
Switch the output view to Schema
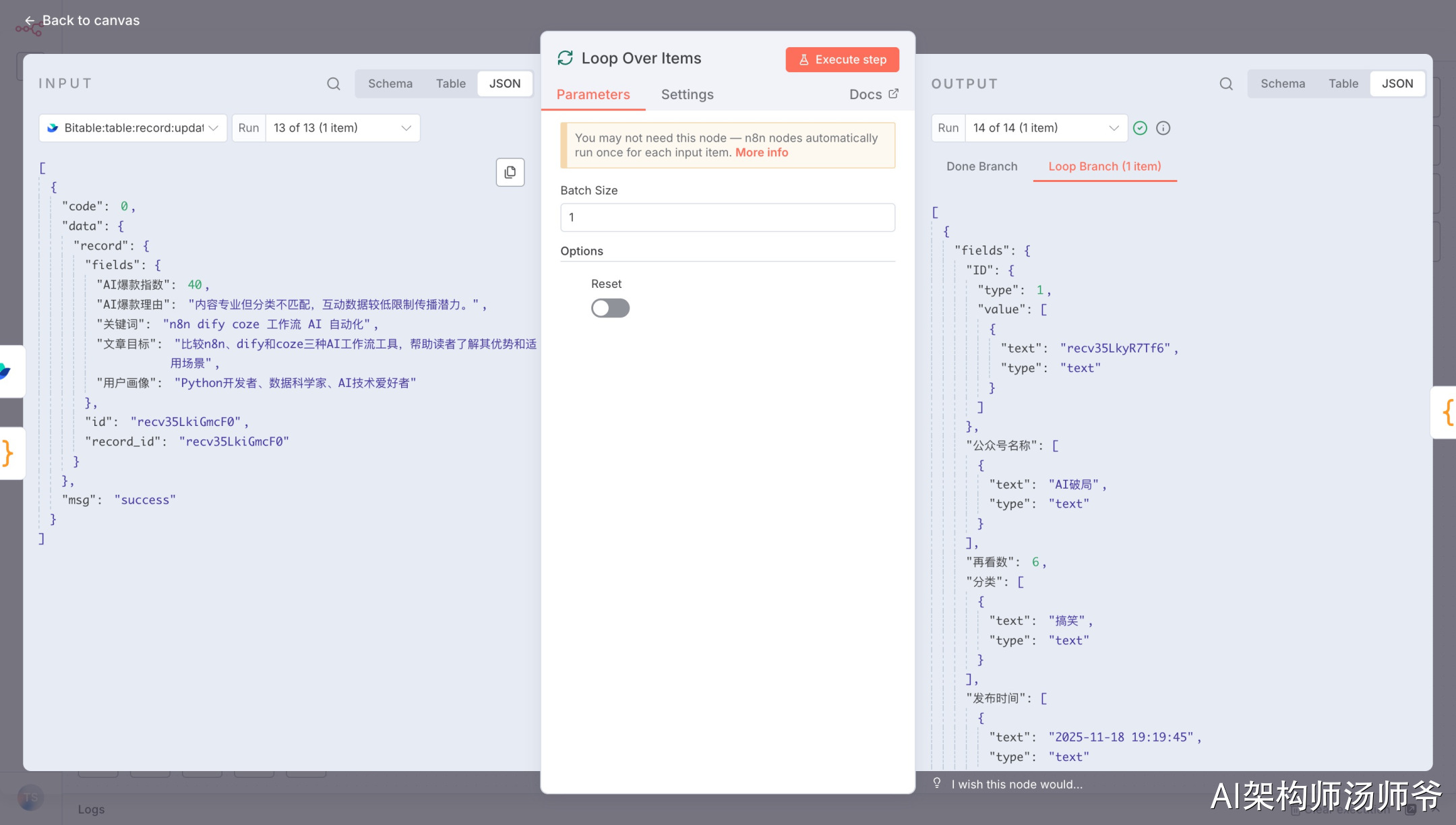click(1283, 84)
